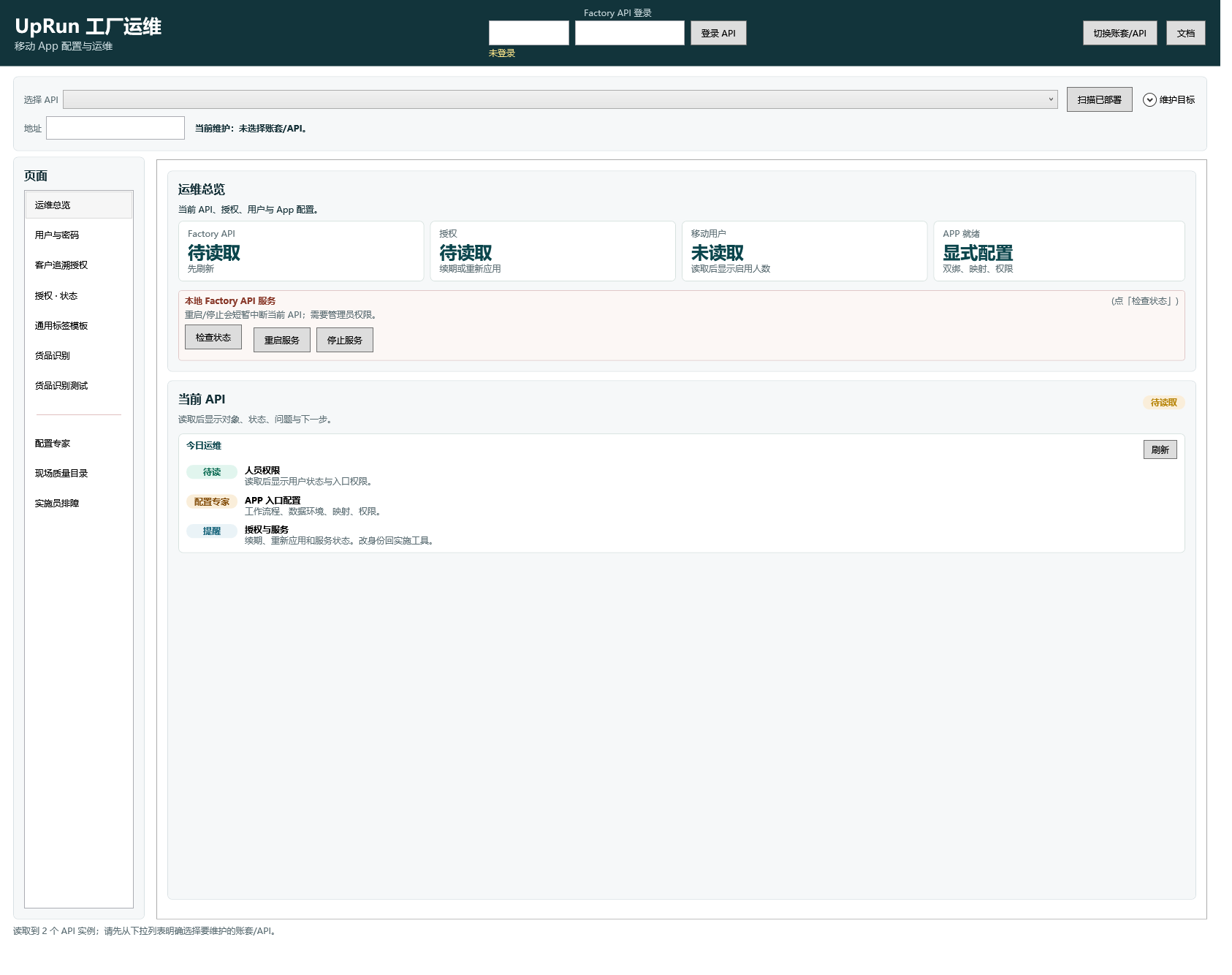Click the 当前维护：未选择账套/API。 text
1232x975 pixels.
pos(252,129)
